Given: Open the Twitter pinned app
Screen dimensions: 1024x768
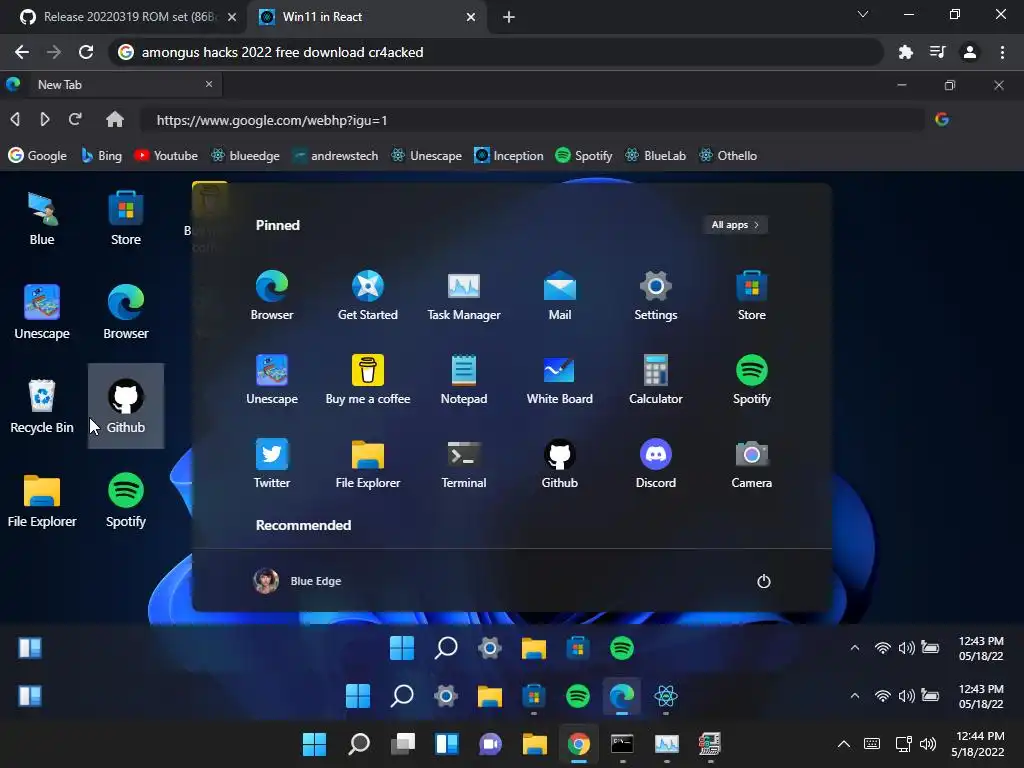Looking at the screenshot, I should point(272,464).
